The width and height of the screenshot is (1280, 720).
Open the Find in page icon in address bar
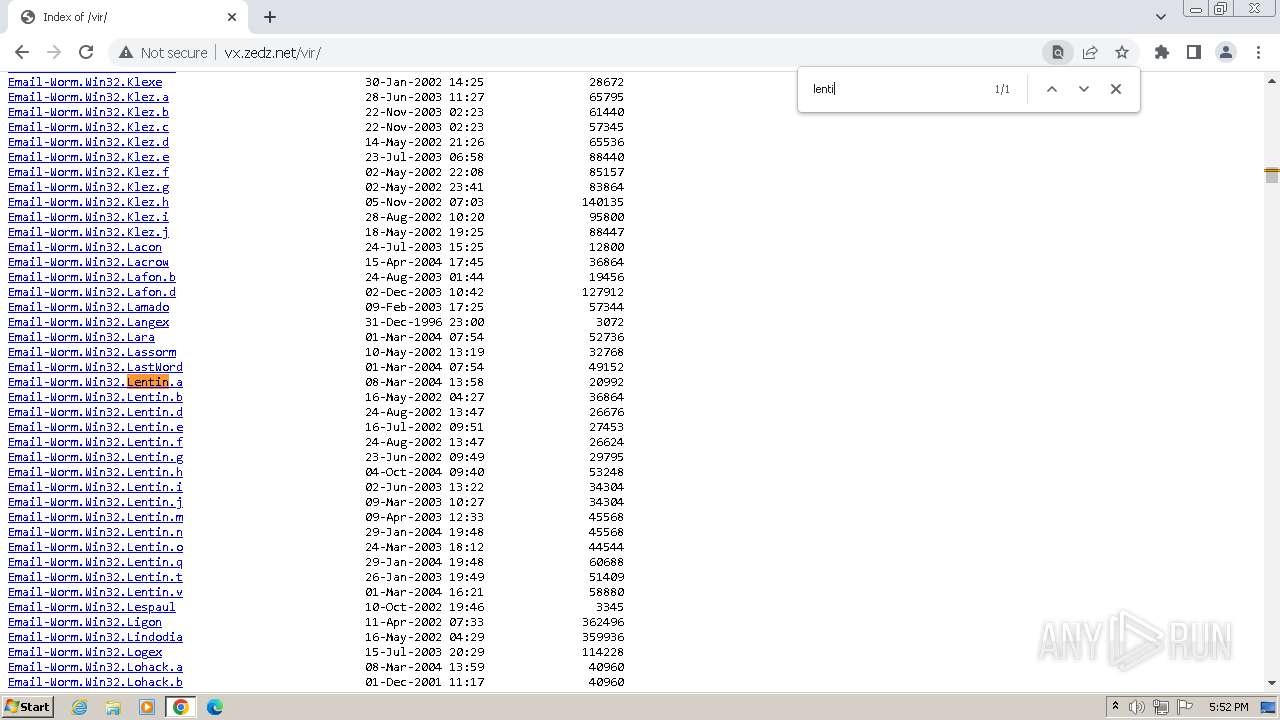(x=1057, y=53)
